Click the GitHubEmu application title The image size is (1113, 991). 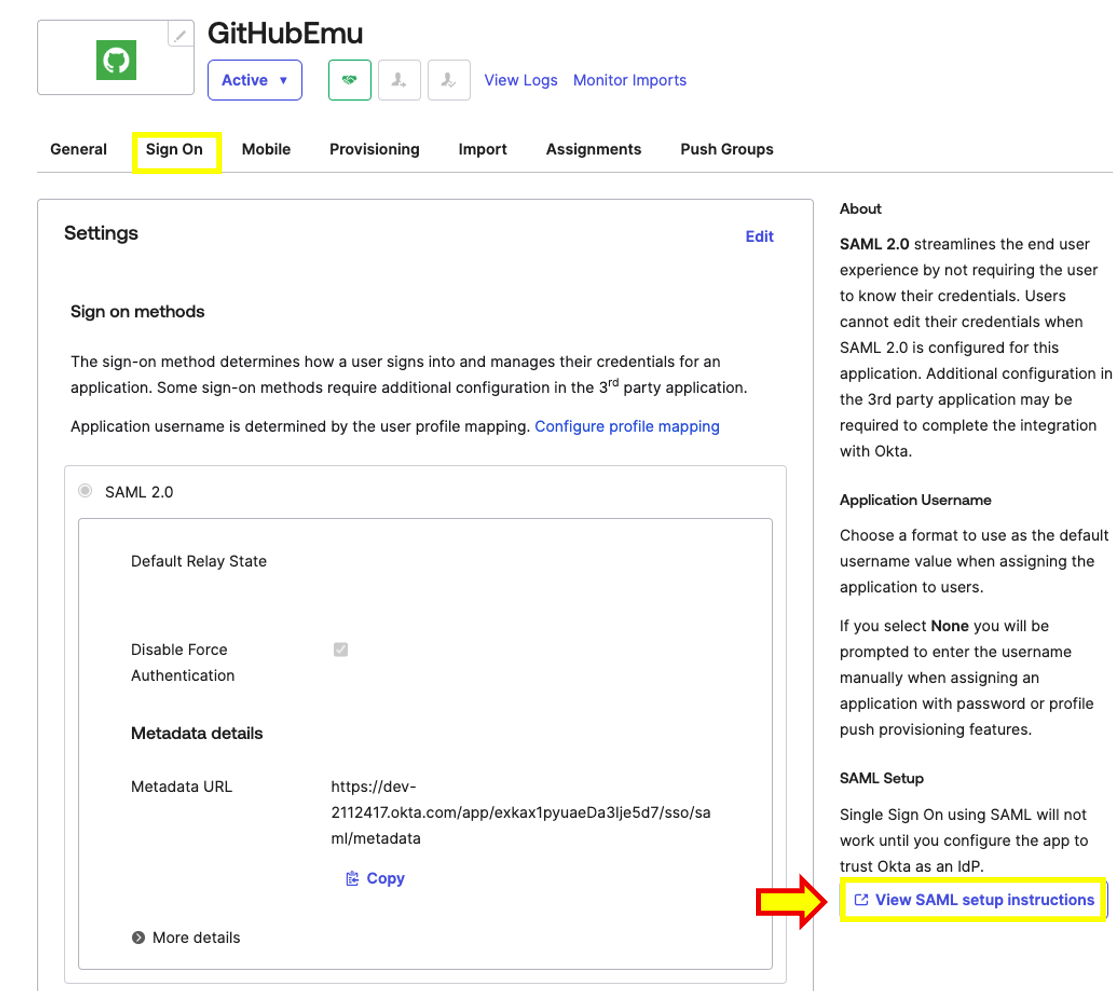click(x=285, y=33)
